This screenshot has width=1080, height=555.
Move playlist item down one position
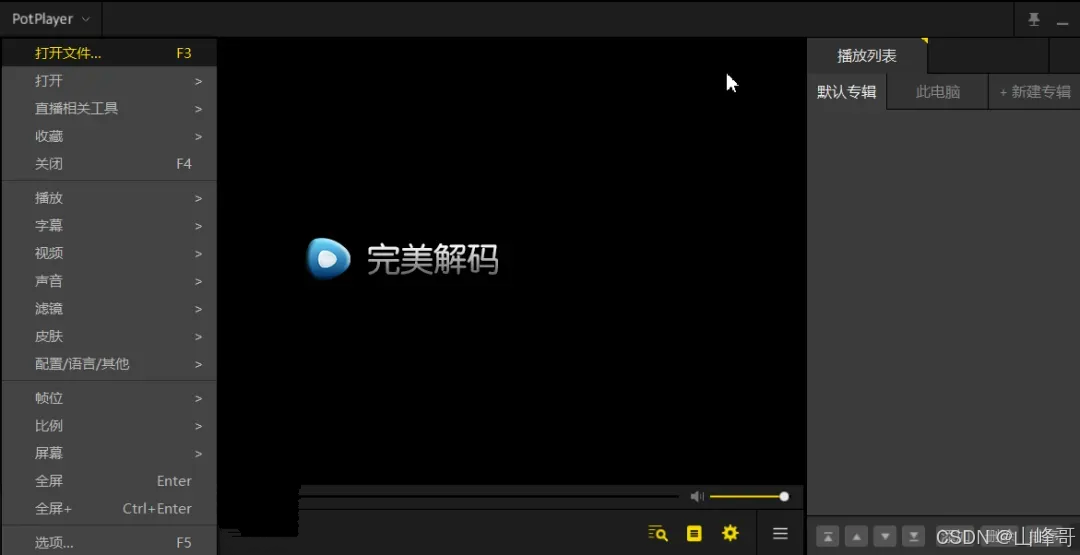[x=885, y=536]
